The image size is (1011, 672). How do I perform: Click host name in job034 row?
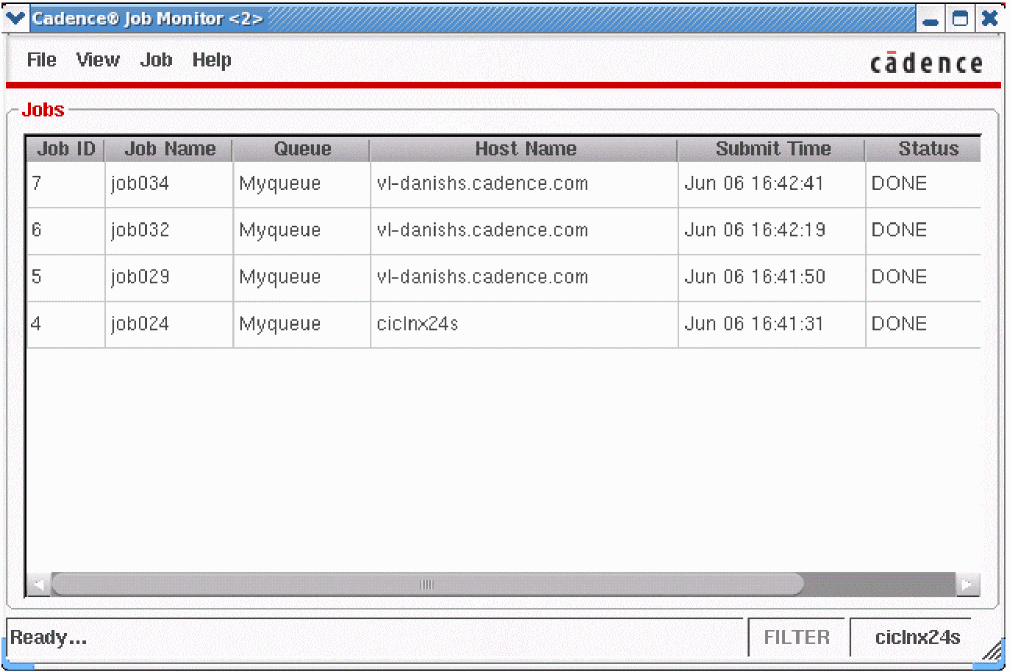pos(525,184)
